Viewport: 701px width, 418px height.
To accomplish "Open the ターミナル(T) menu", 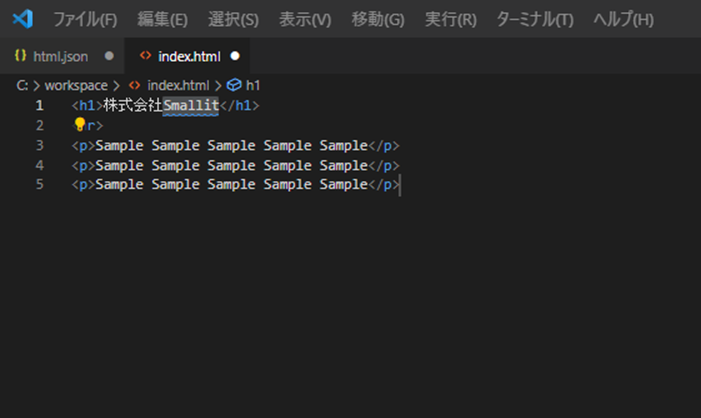I will click(535, 20).
